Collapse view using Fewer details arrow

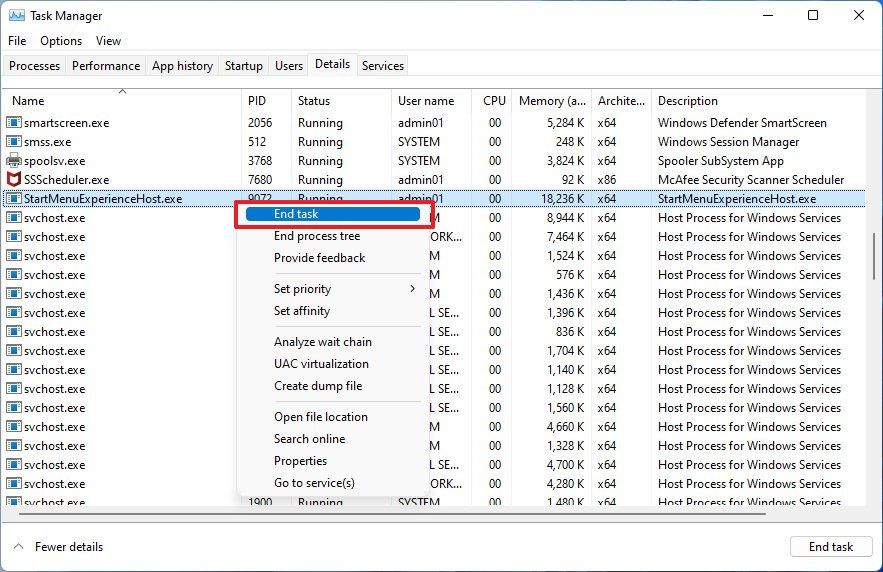[18, 547]
